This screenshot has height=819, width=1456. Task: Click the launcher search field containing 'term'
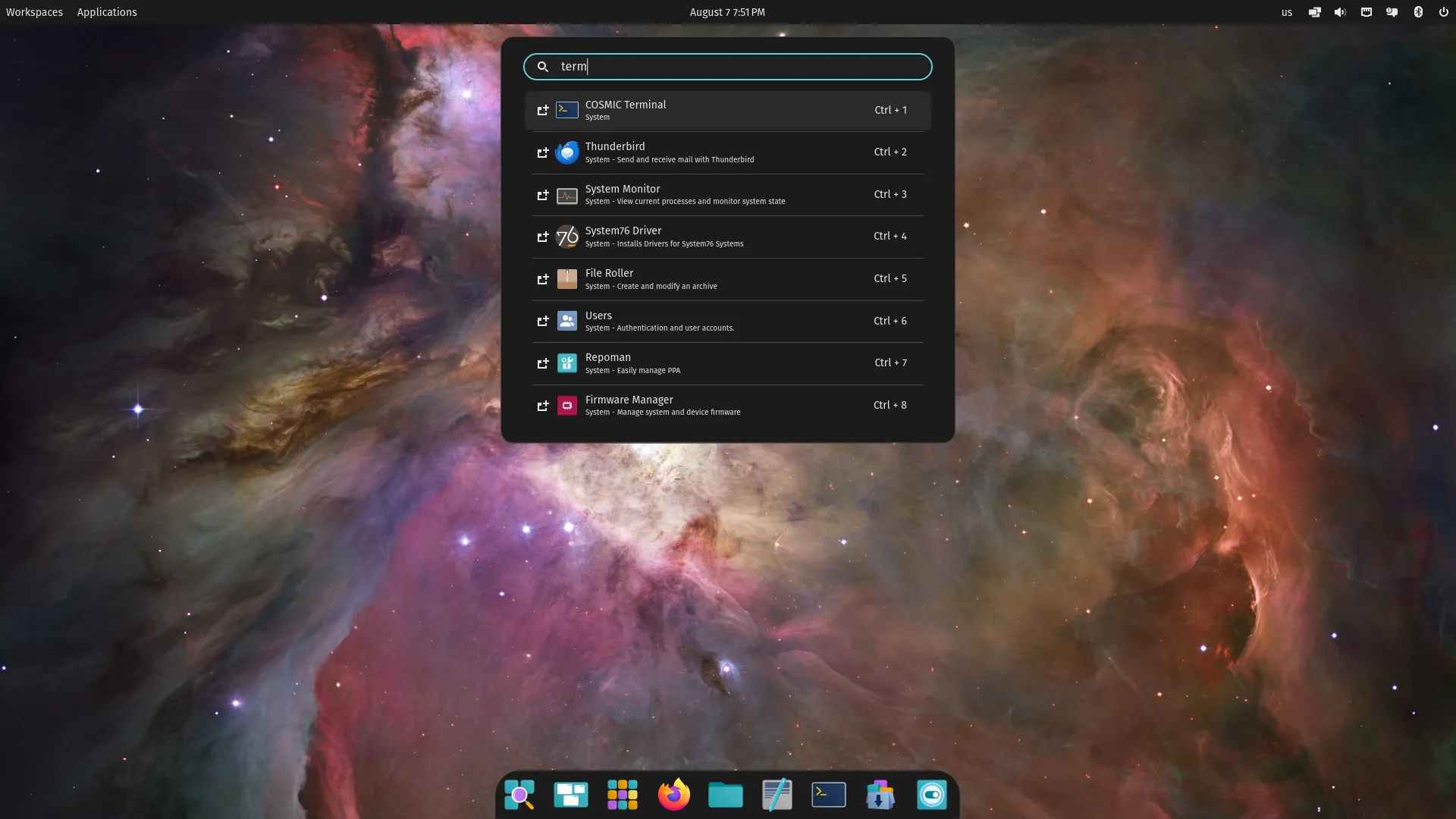(727, 67)
